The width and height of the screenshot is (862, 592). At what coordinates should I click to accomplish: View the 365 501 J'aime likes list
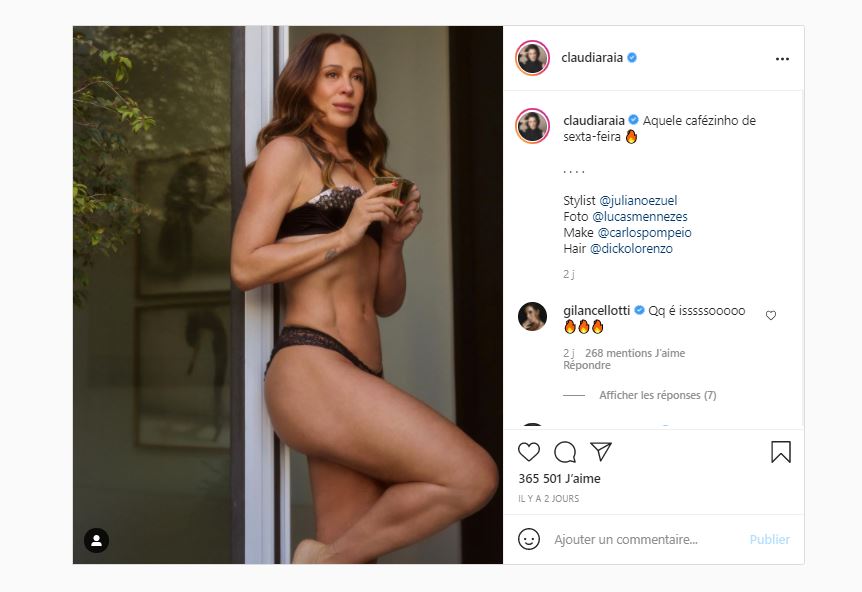pyautogui.click(x=559, y=479)
